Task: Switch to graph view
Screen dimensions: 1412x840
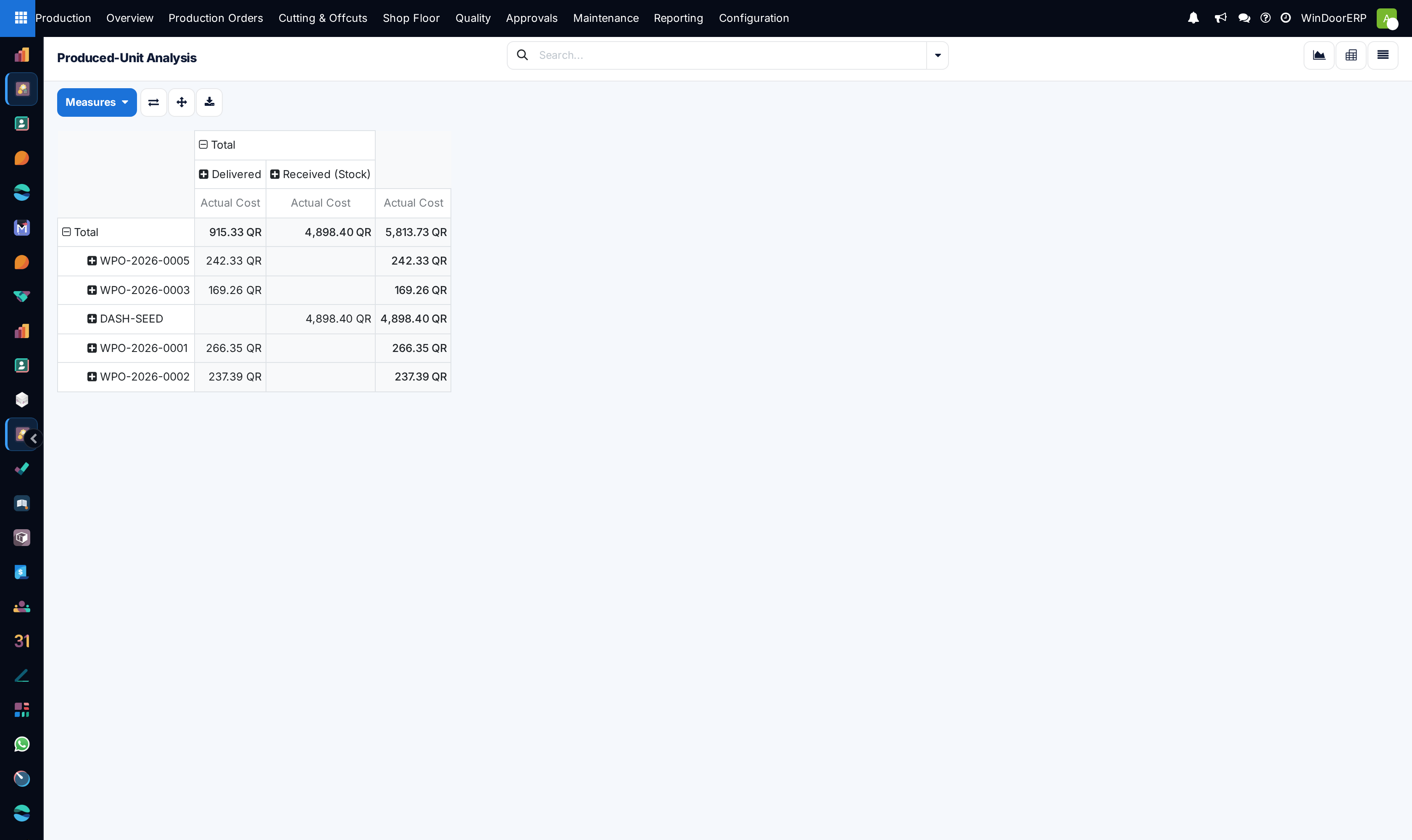Action: (1319, 55)
